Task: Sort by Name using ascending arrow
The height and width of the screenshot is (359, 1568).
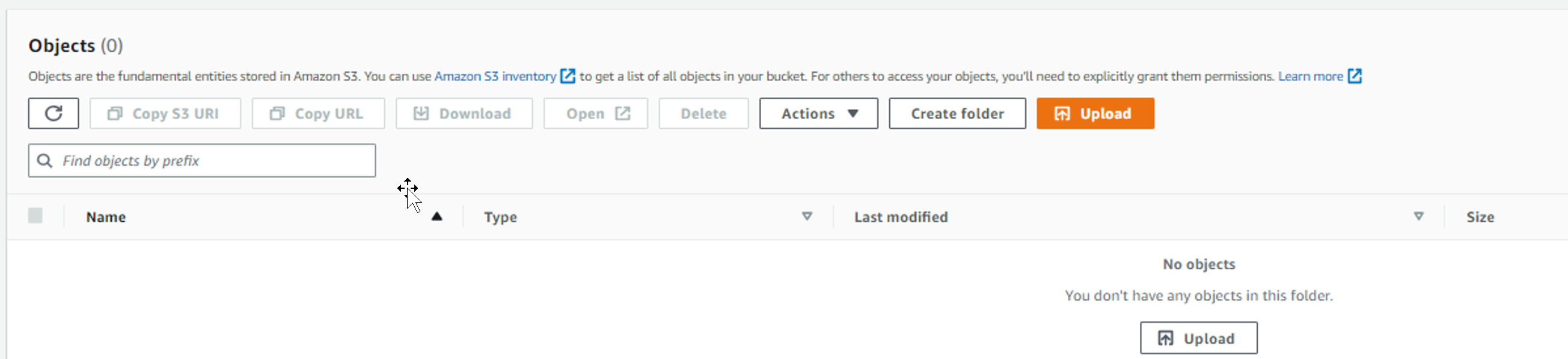Action: pyautogui.click(x=436, y=216)
